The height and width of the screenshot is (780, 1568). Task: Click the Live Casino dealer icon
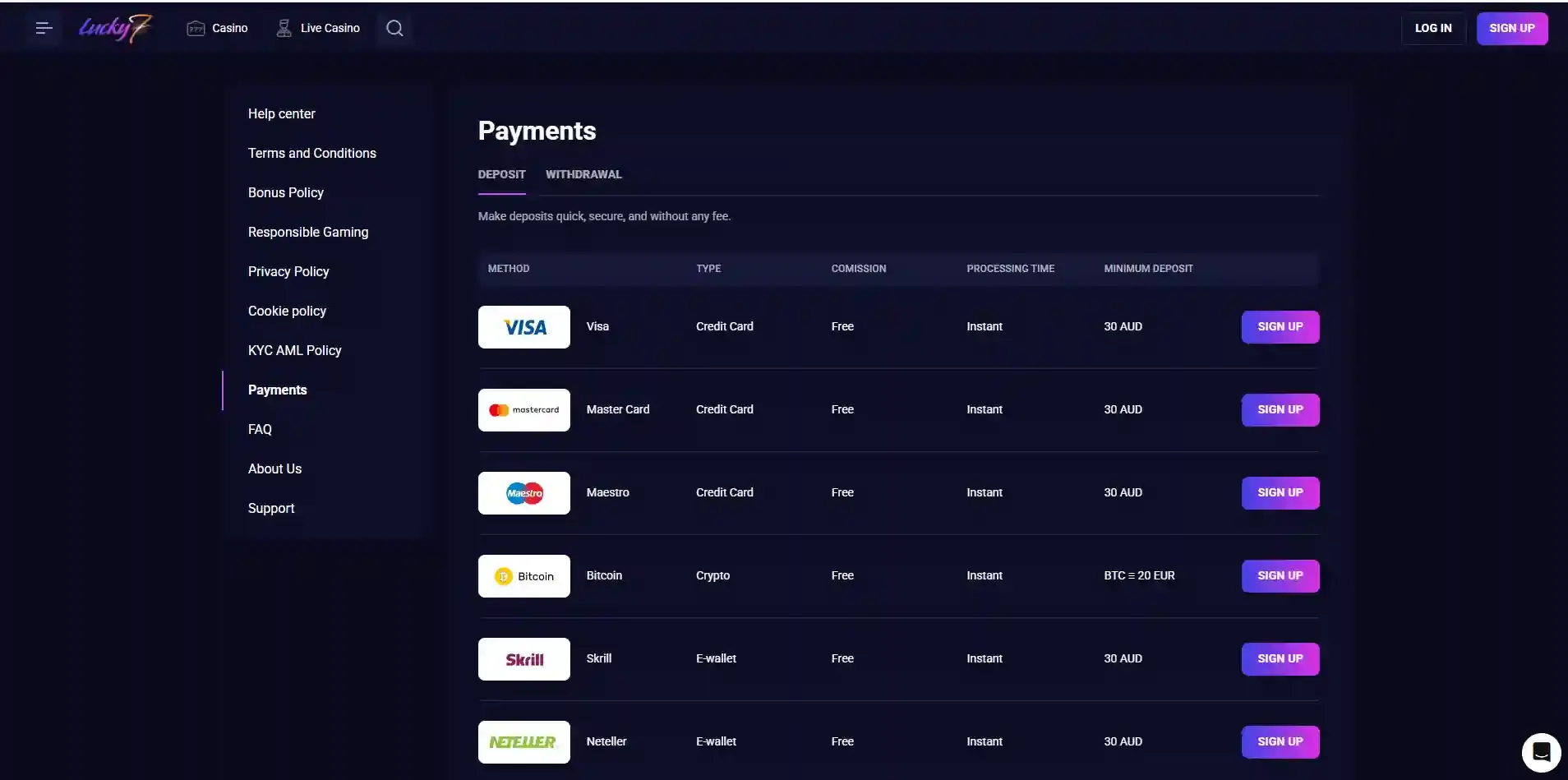point(284,28)
